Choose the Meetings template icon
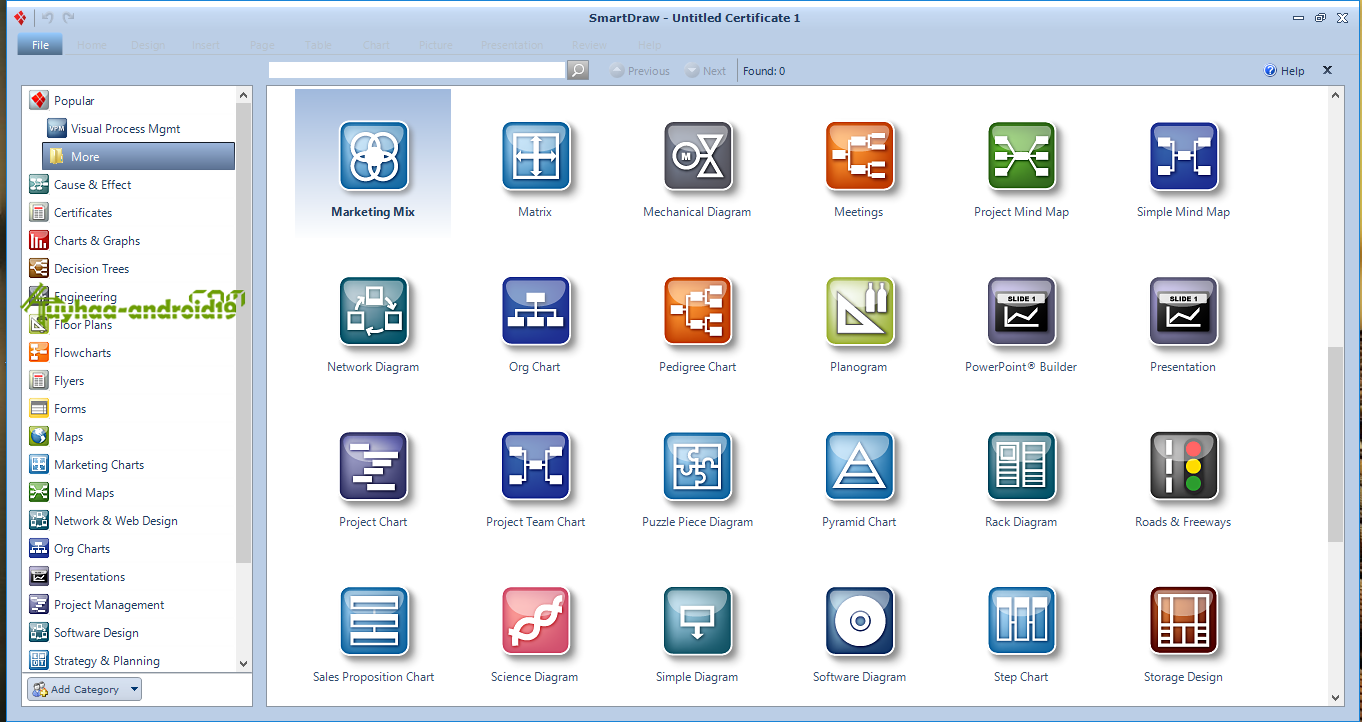Screen dimensions: 1362x722 coord(860,156)
